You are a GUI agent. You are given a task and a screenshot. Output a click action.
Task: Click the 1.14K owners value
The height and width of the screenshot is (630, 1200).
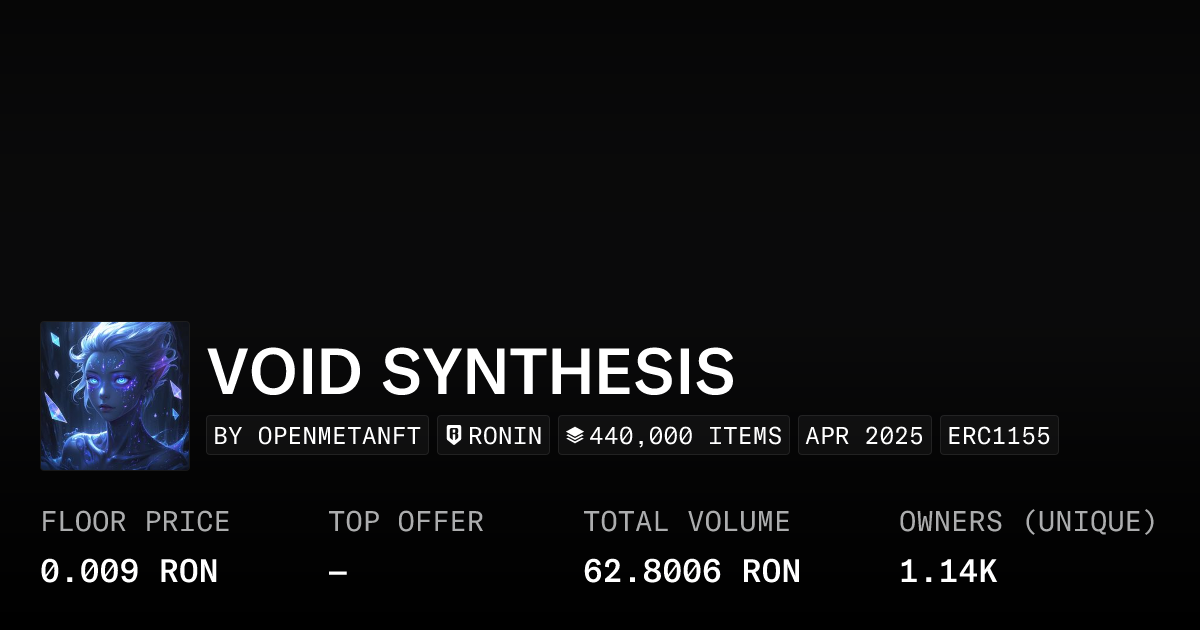(947, 572)
